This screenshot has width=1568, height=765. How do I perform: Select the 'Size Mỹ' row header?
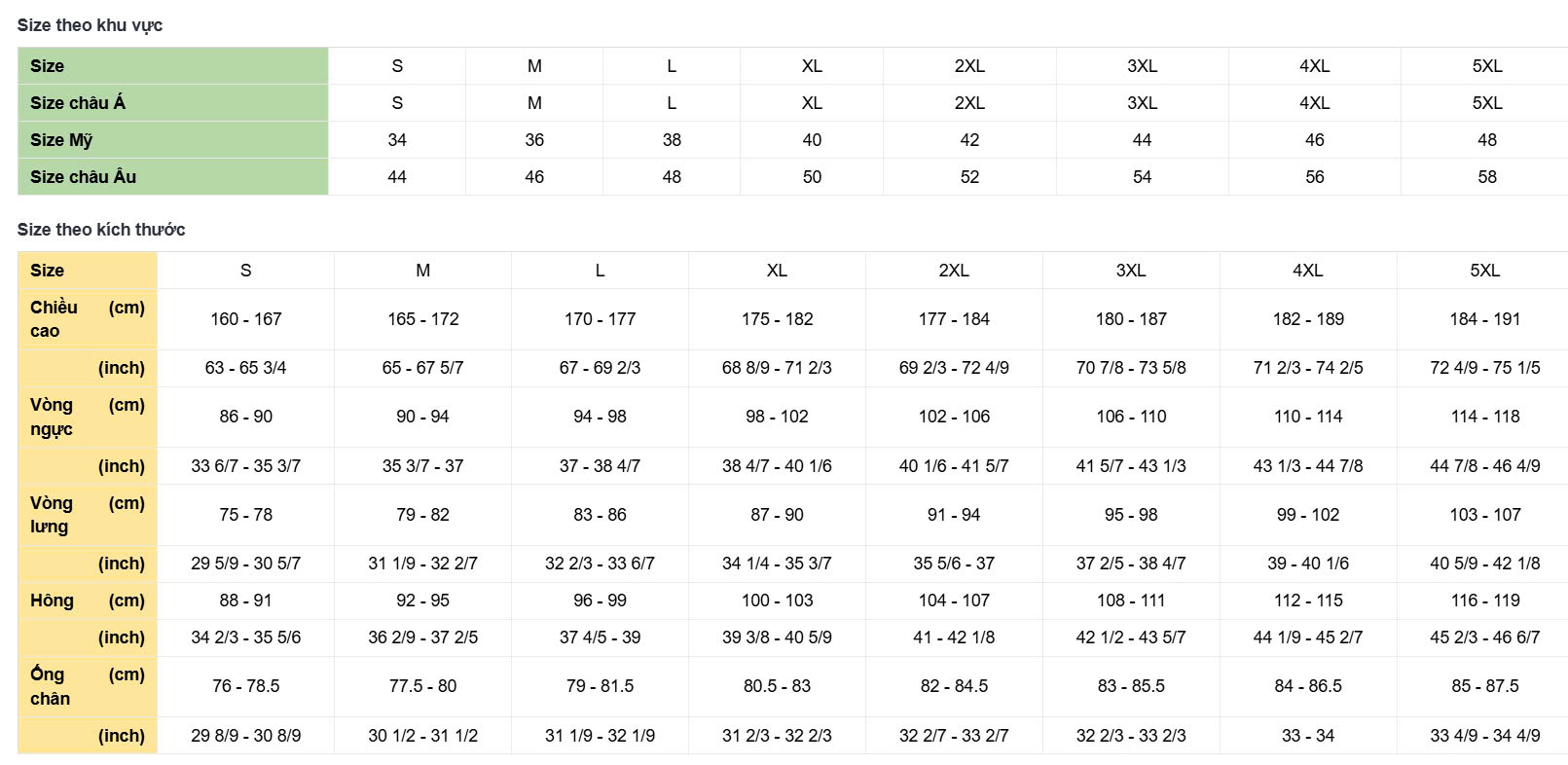click(x=61, y=140)
